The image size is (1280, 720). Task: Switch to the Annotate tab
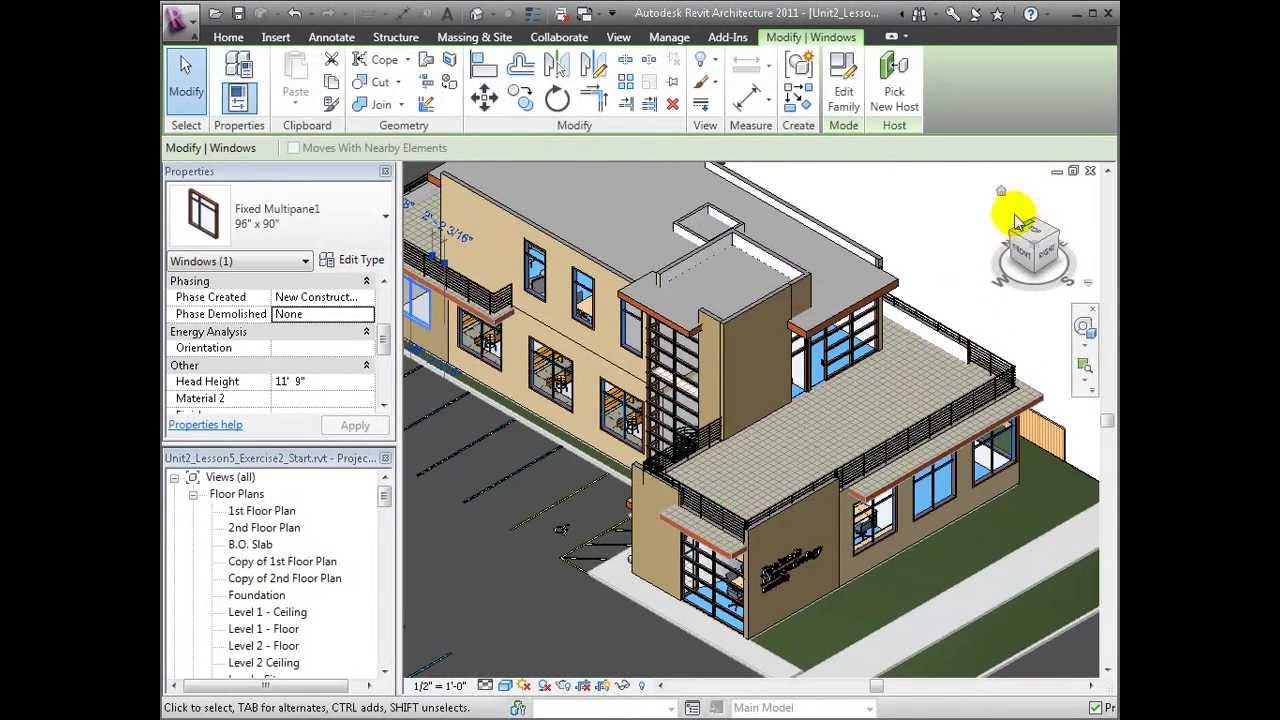tap(331, 37)
